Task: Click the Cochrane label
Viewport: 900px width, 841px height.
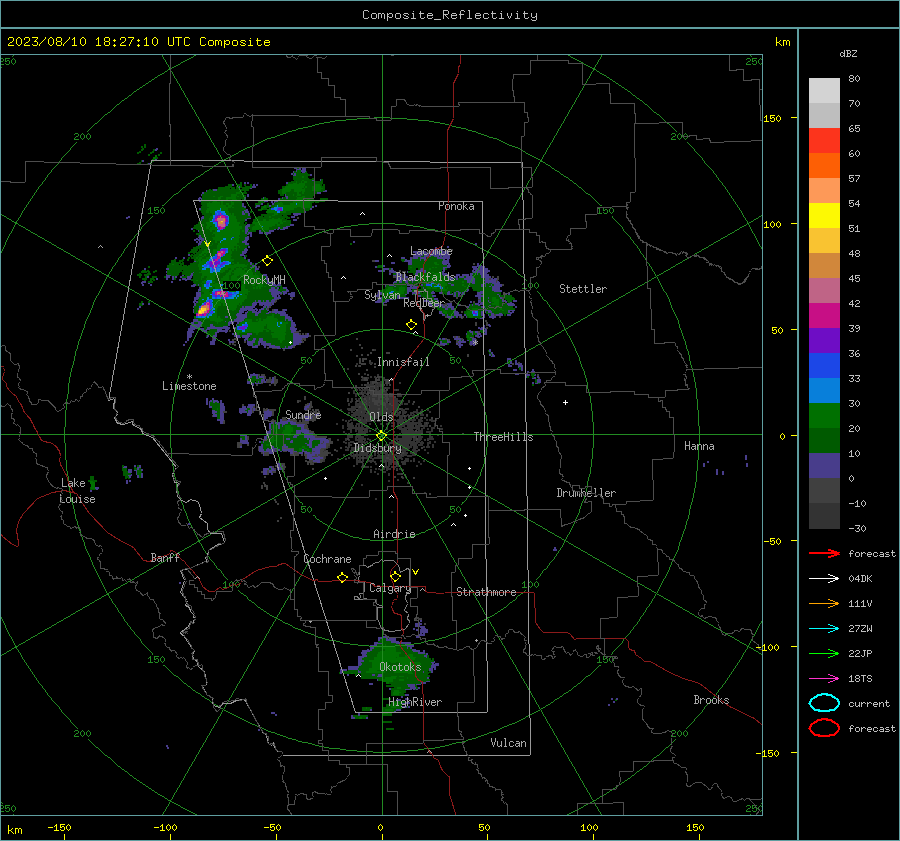Action: (327, 559)
